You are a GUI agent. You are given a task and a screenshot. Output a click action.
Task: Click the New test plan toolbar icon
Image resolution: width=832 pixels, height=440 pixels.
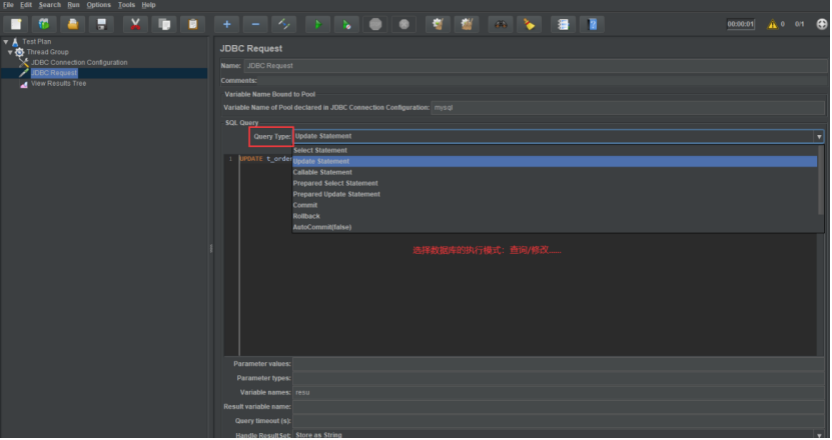point(16,24)
